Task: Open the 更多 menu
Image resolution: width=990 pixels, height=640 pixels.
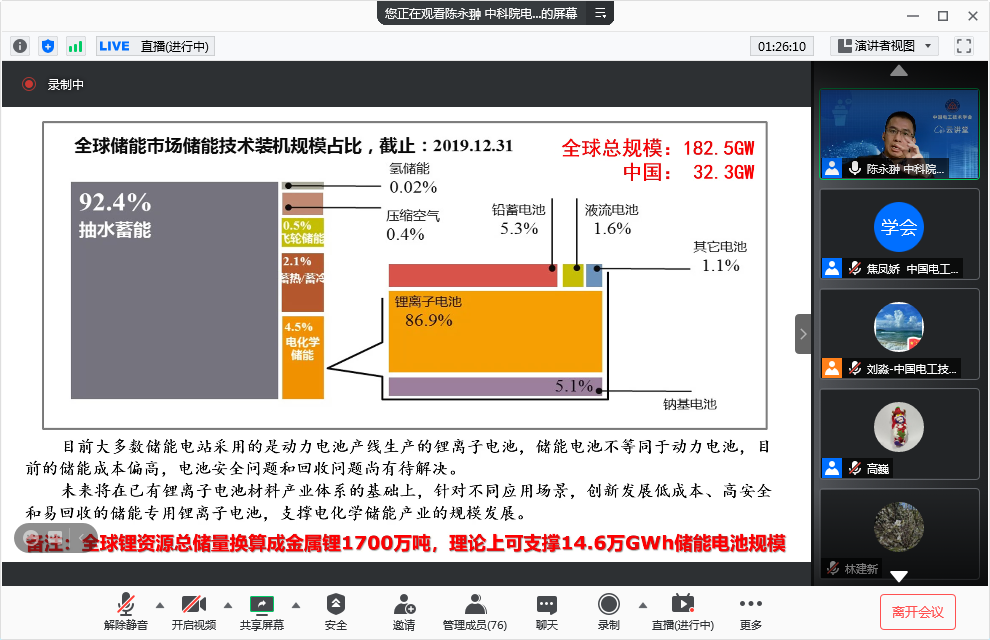Action: [751, 611]
